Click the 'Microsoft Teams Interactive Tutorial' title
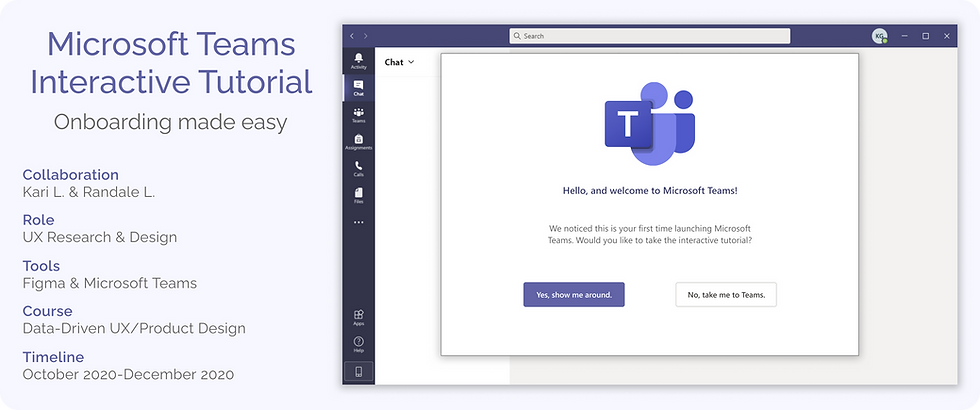Viewport: 980px width, 410px height. point(171,62)
